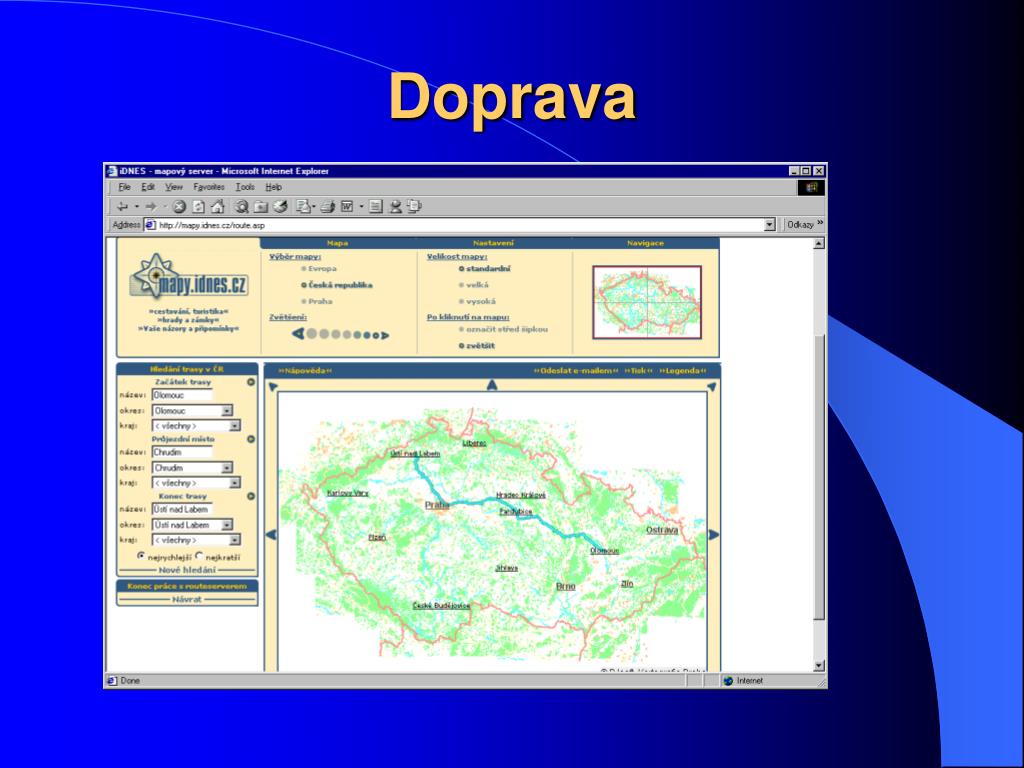Select vysoká map size
Screen dimensions: 1024x768
477,302
